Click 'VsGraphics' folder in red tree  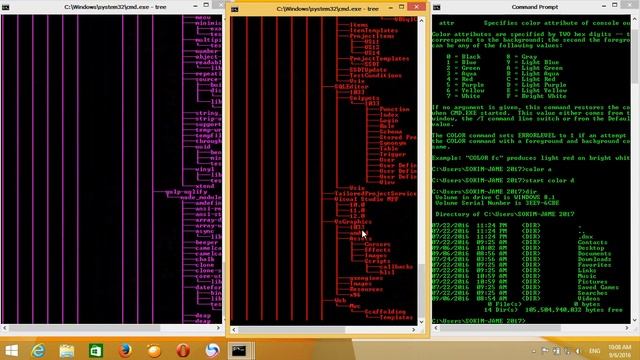[353, 222]
